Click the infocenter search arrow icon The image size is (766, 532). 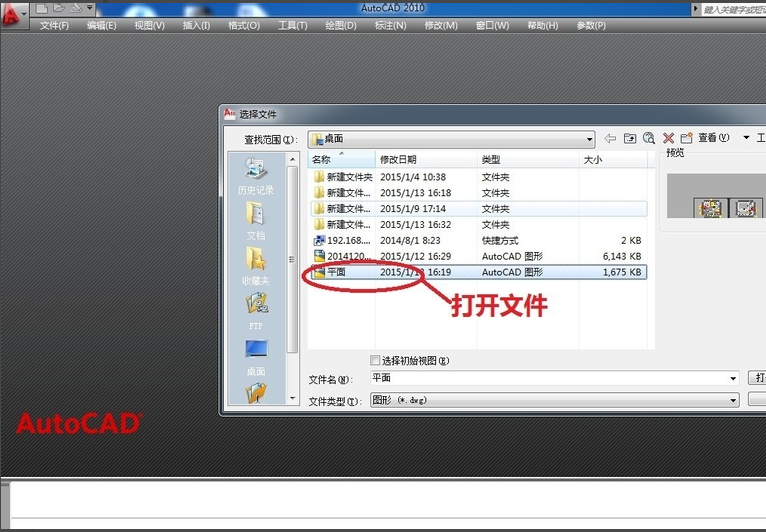(695, 9)
